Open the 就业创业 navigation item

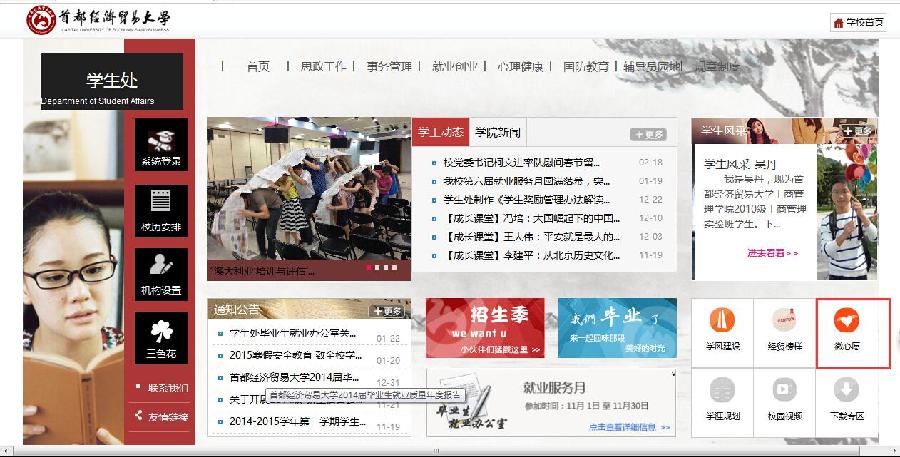tap(455, 67)
